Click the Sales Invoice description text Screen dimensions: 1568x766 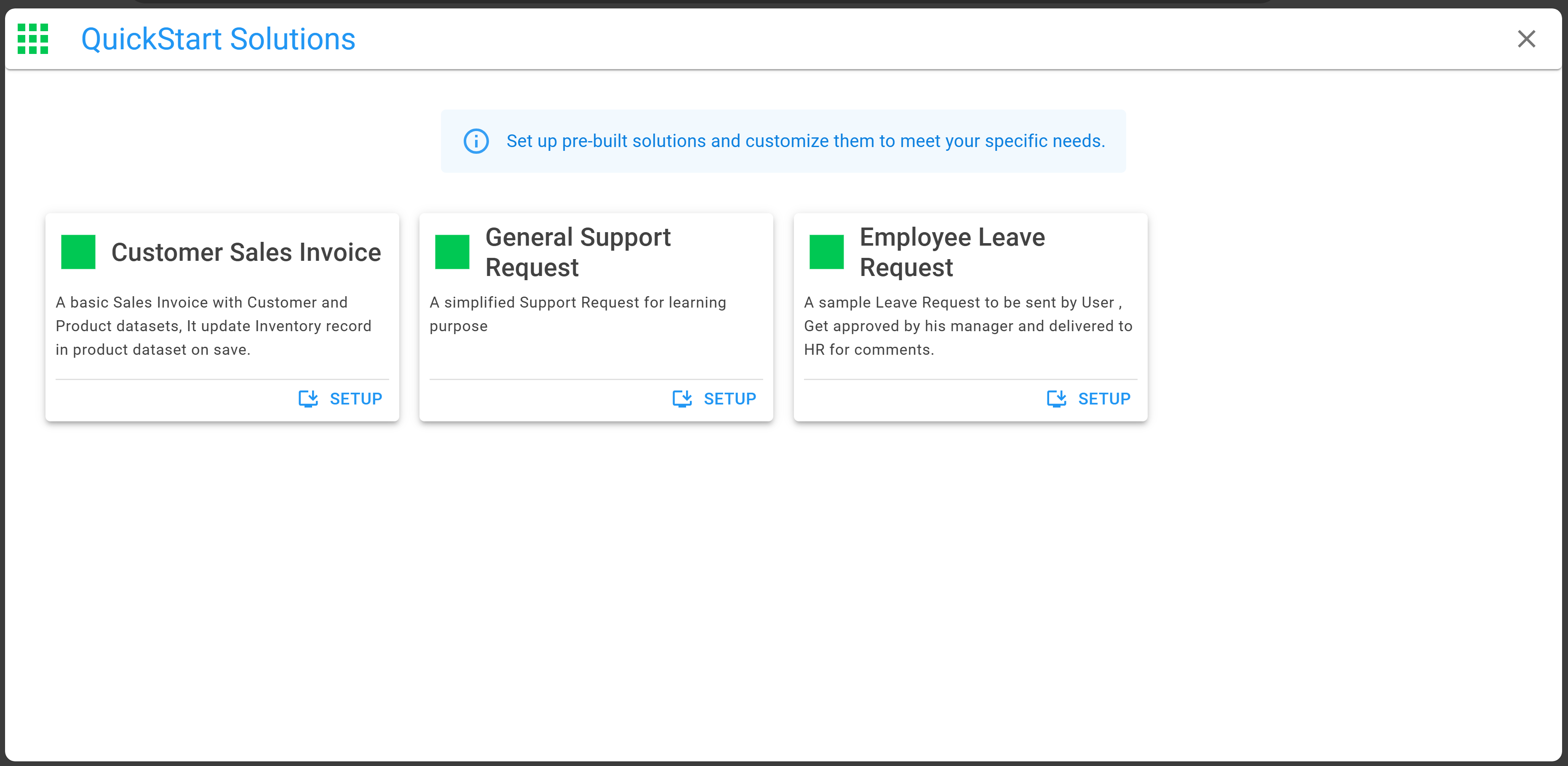click(214, 326)
